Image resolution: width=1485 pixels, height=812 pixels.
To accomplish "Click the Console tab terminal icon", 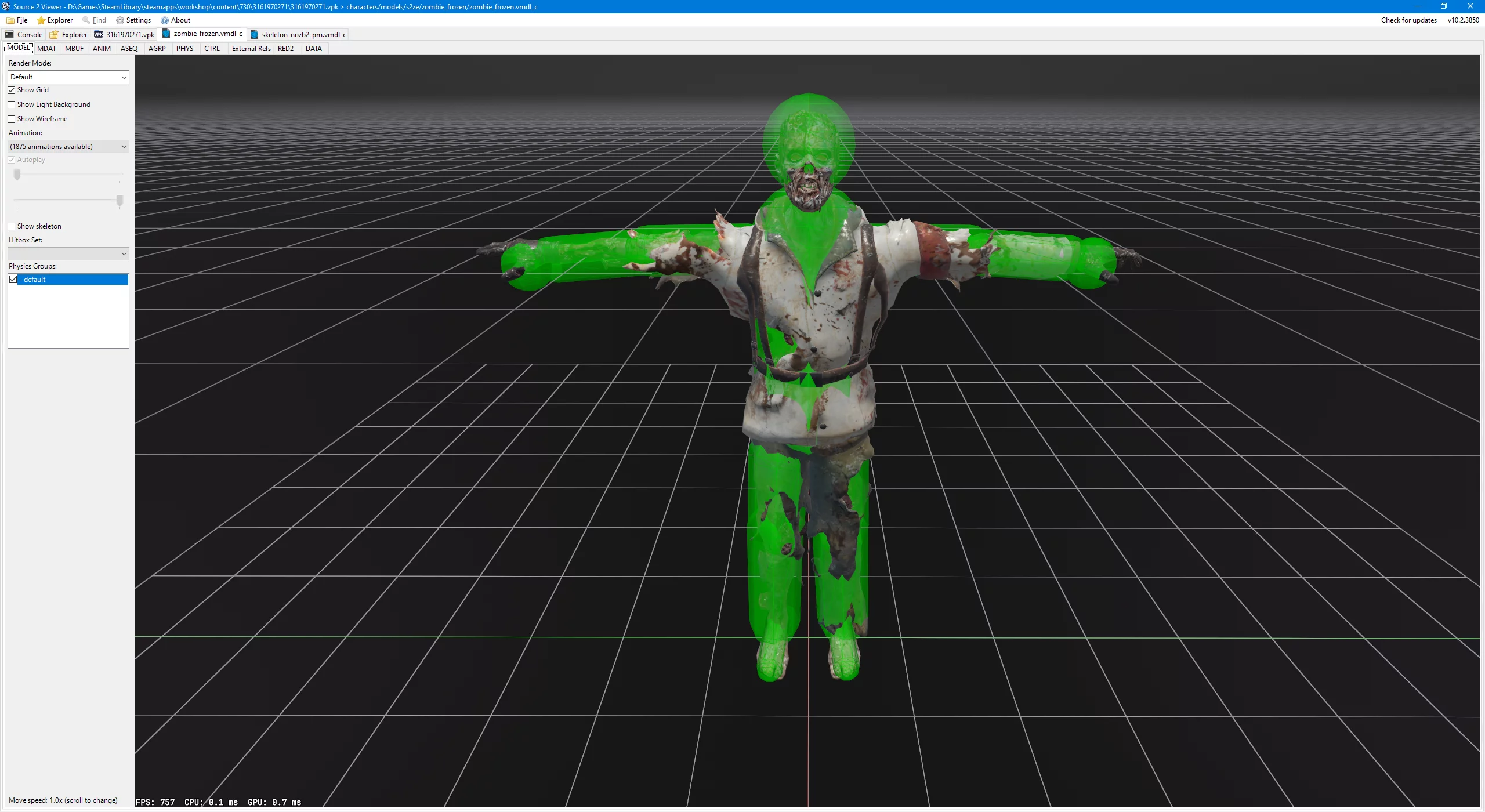I will point(9,35).
